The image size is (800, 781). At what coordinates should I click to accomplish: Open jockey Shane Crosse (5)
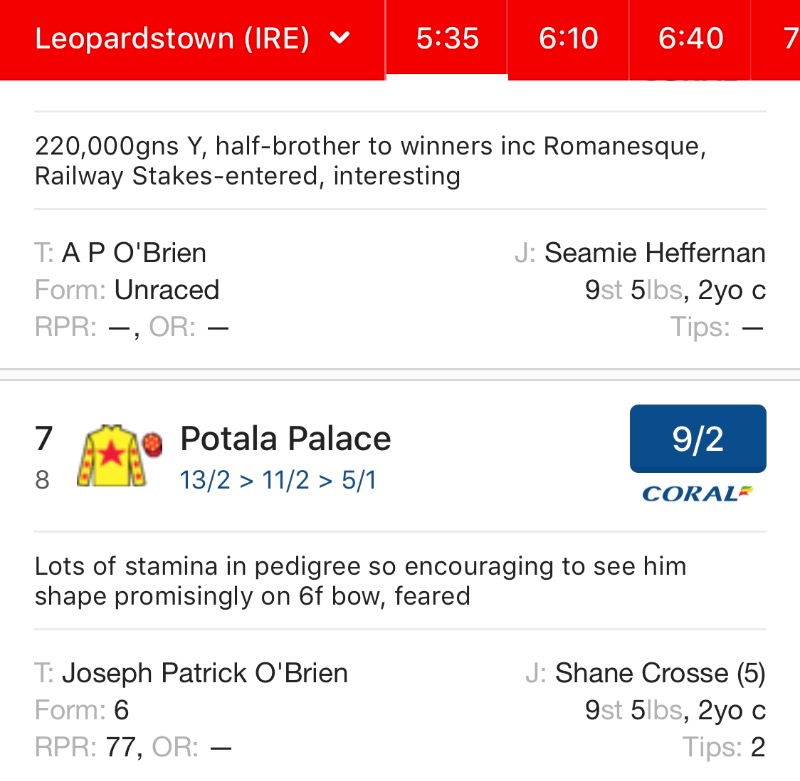pos(659,673)
